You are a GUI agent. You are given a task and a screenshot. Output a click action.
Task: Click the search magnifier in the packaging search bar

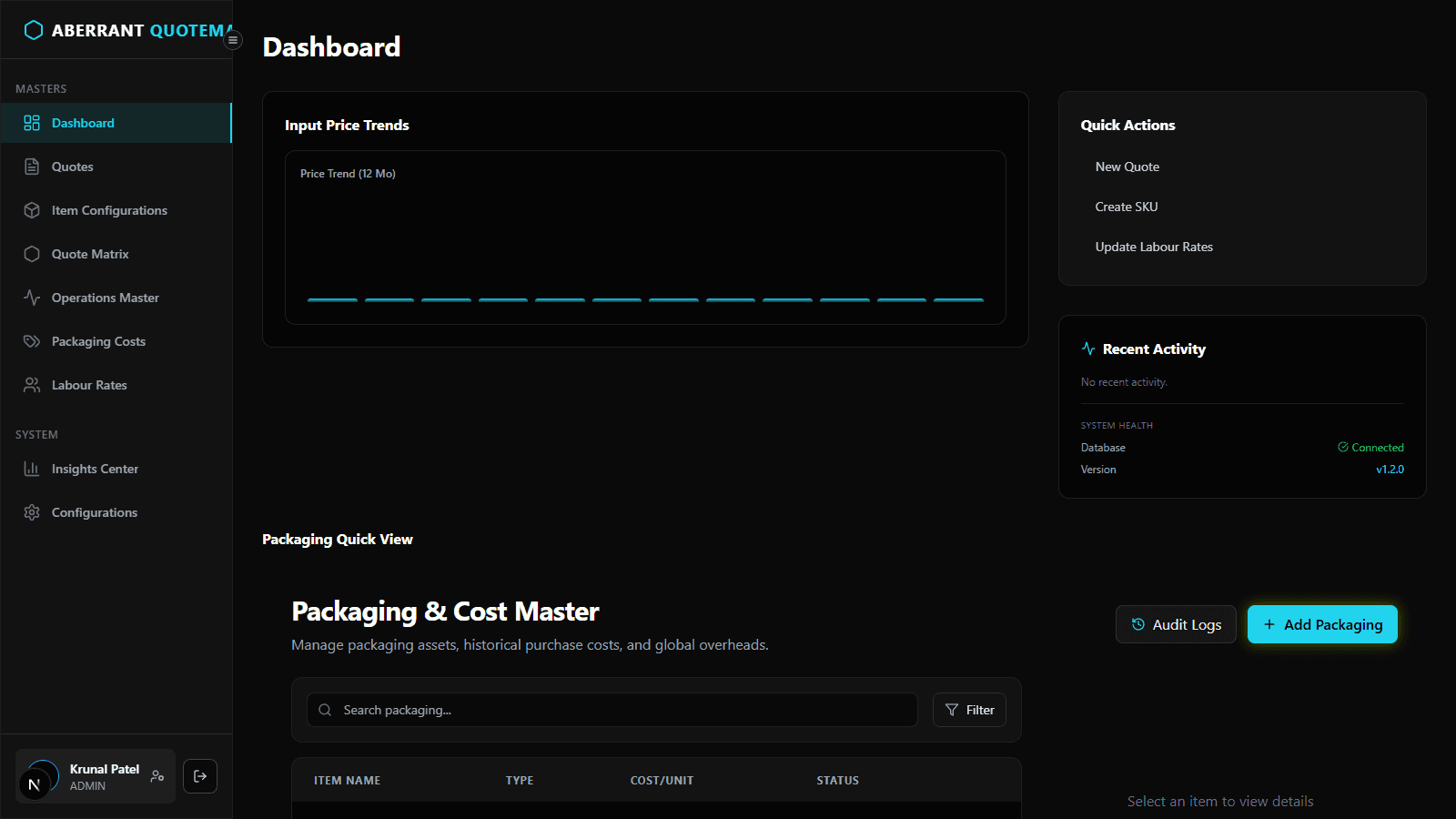point(325,710)
